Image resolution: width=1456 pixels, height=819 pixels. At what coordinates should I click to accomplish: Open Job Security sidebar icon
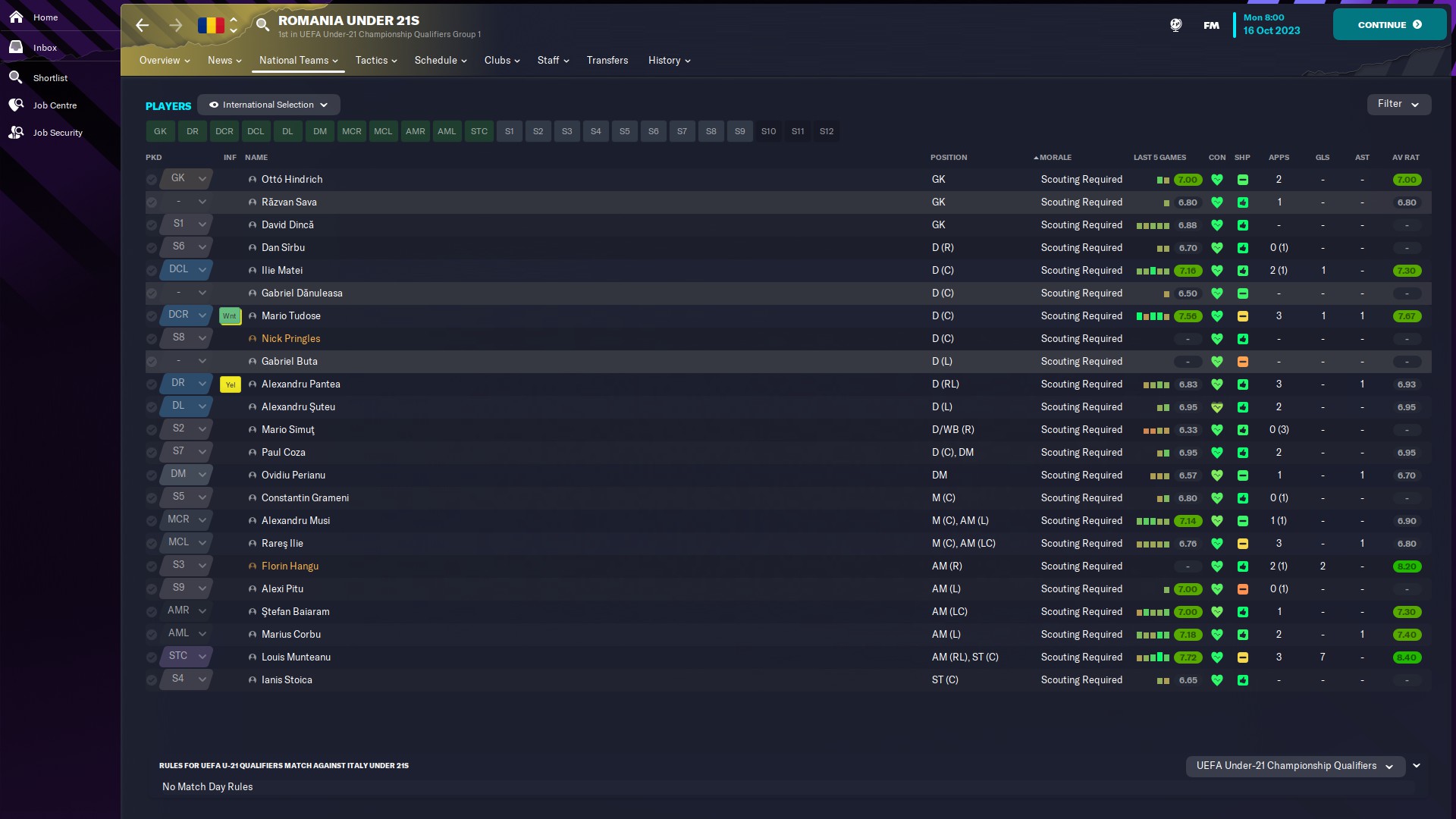click(x=16, y=133)
